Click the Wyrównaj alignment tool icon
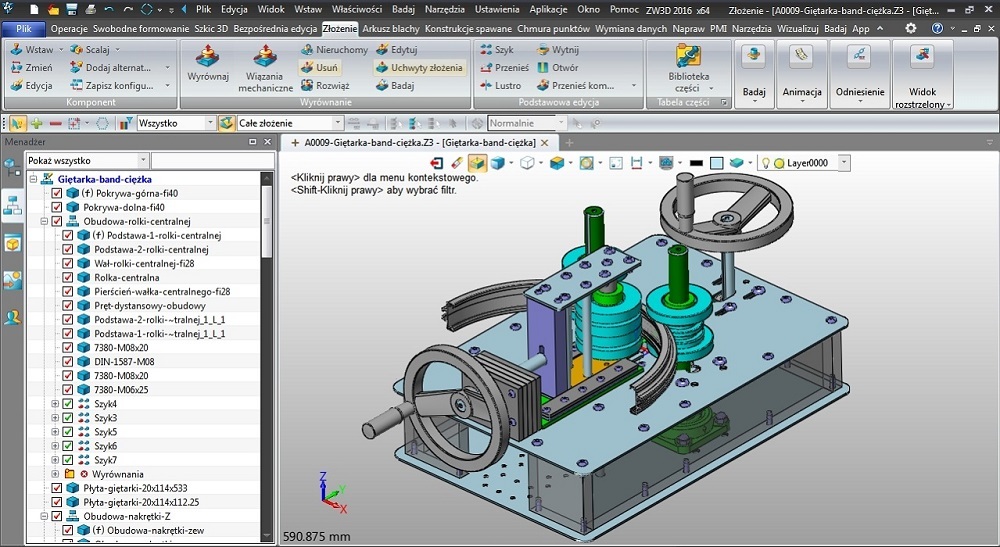This screenshot has height=547, width=1000. pyautogui.click(x=208, y=56)
